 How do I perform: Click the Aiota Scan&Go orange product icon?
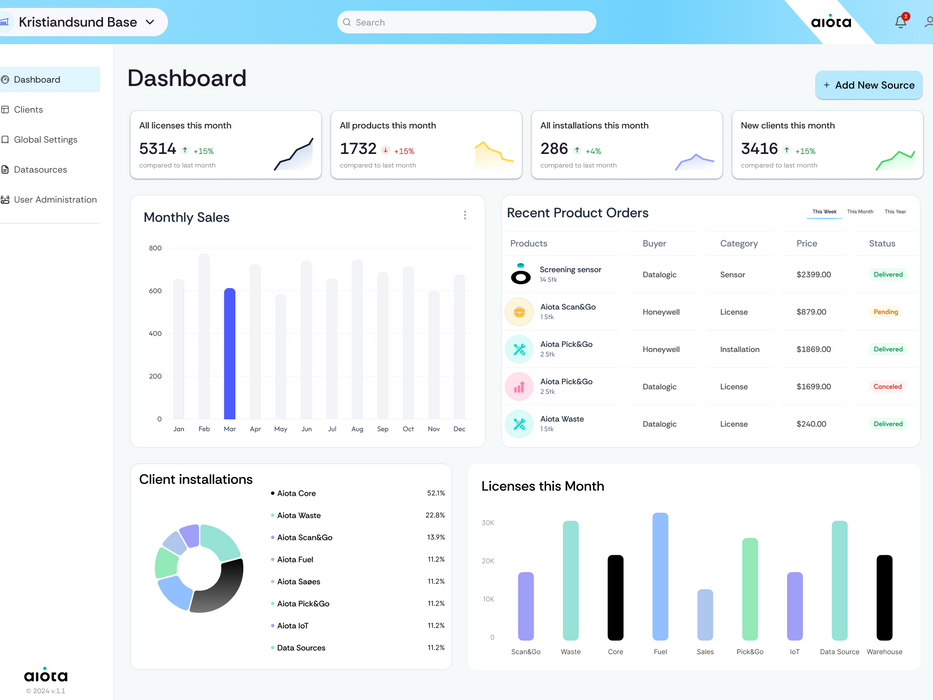click(x=519, y=312)
